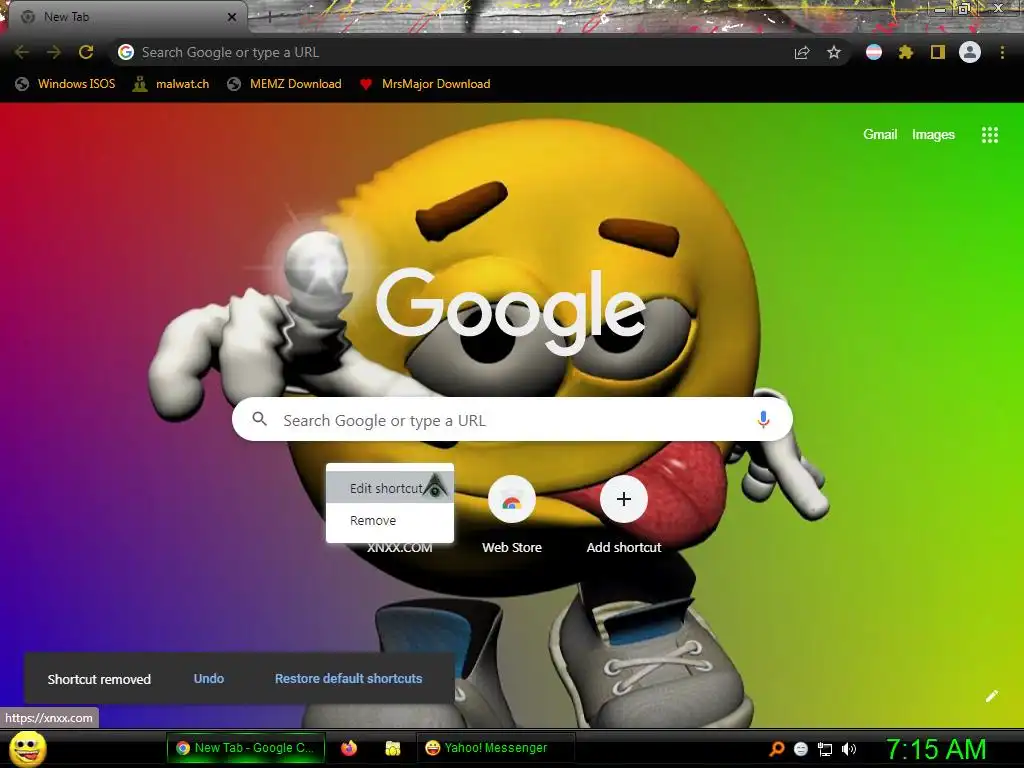Open the Web Store shortcut icon

[x=512, y=500]
